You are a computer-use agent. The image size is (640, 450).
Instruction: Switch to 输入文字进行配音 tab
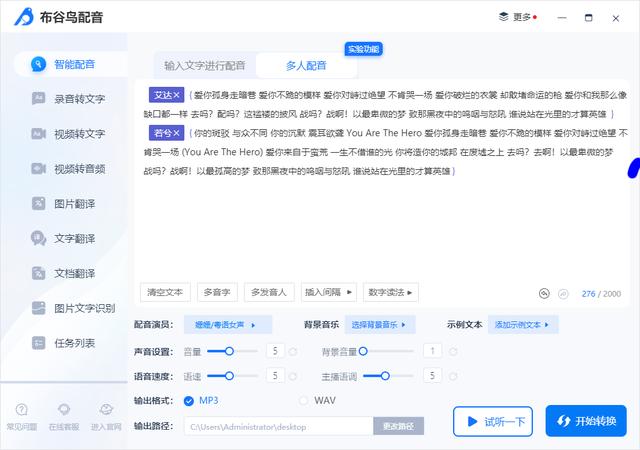[x=205, y=65]
